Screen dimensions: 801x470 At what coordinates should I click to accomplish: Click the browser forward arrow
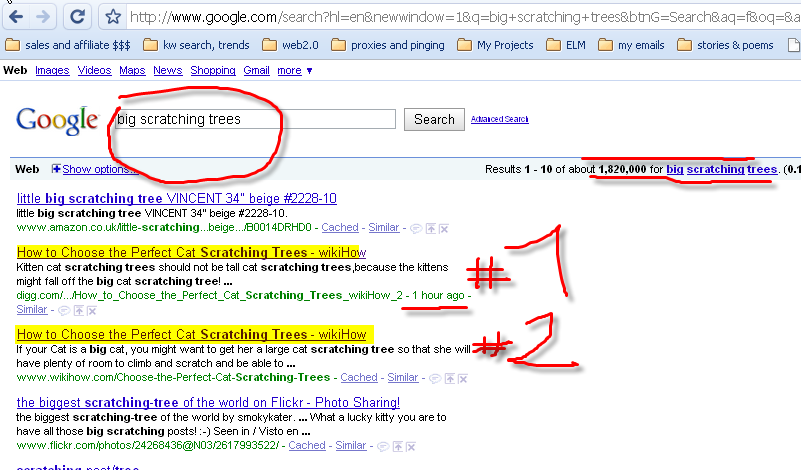point(44,17)
